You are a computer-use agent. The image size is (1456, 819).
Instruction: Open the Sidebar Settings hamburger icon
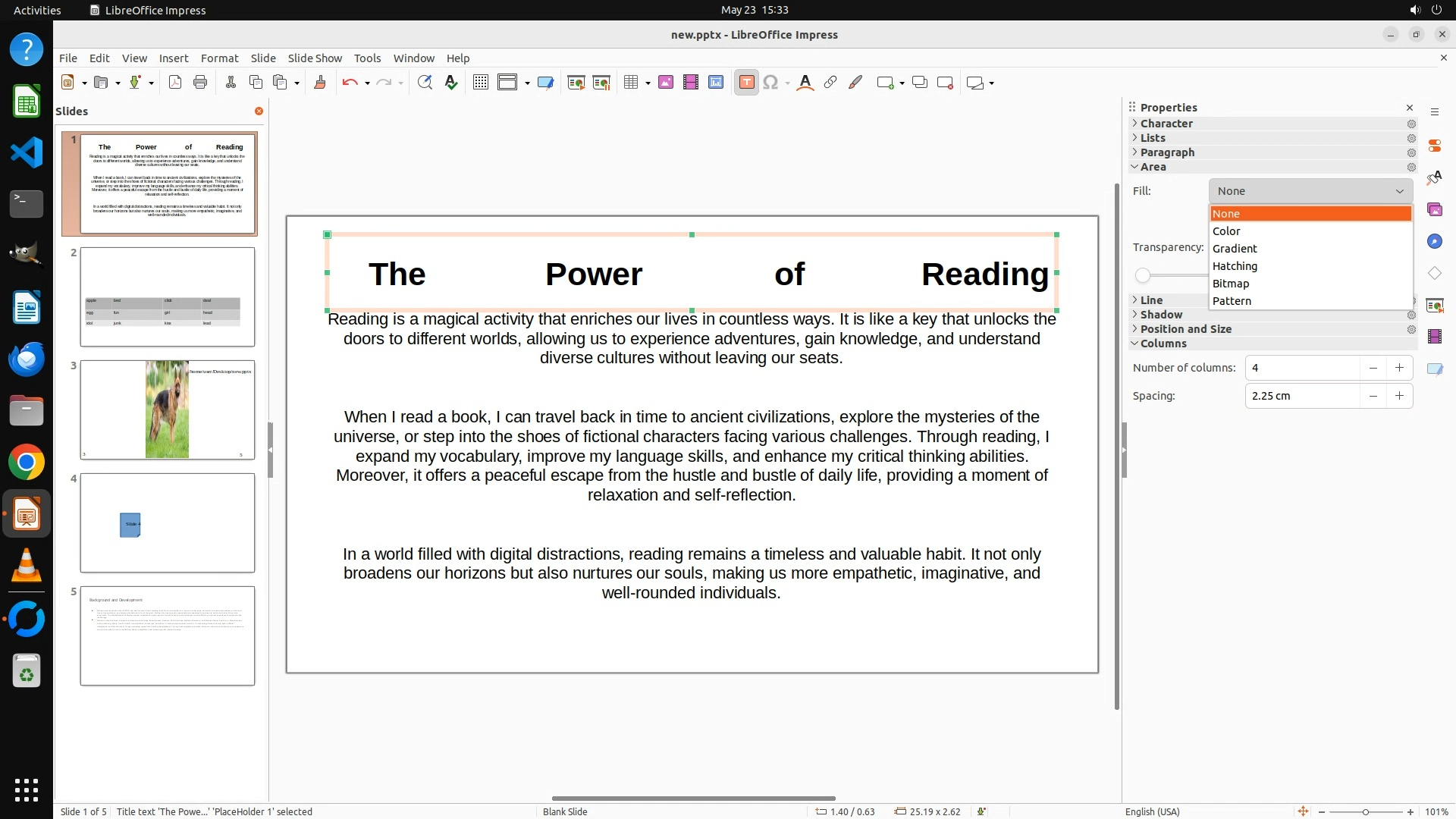pyautogui.click(x=1435, y=111)
